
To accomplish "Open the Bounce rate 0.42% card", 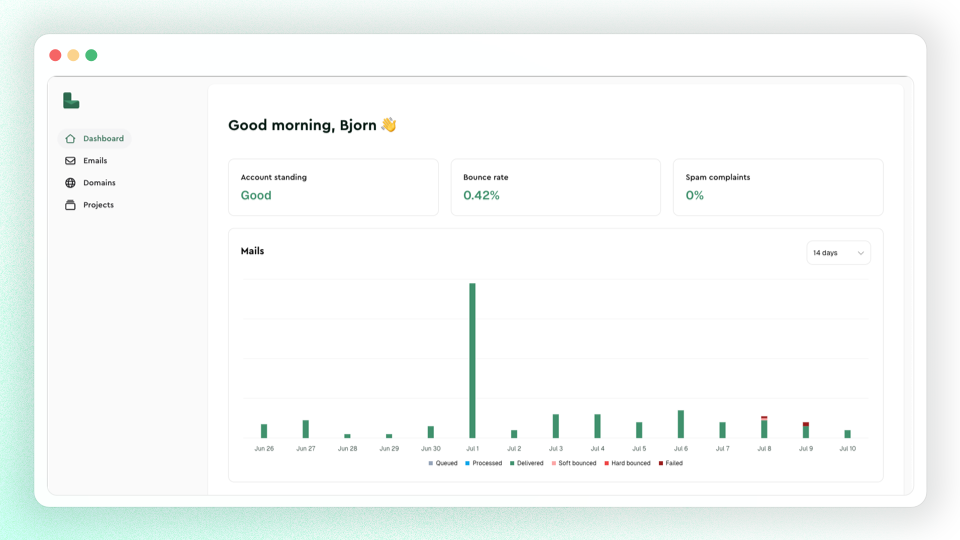I will tap(555, 187).
